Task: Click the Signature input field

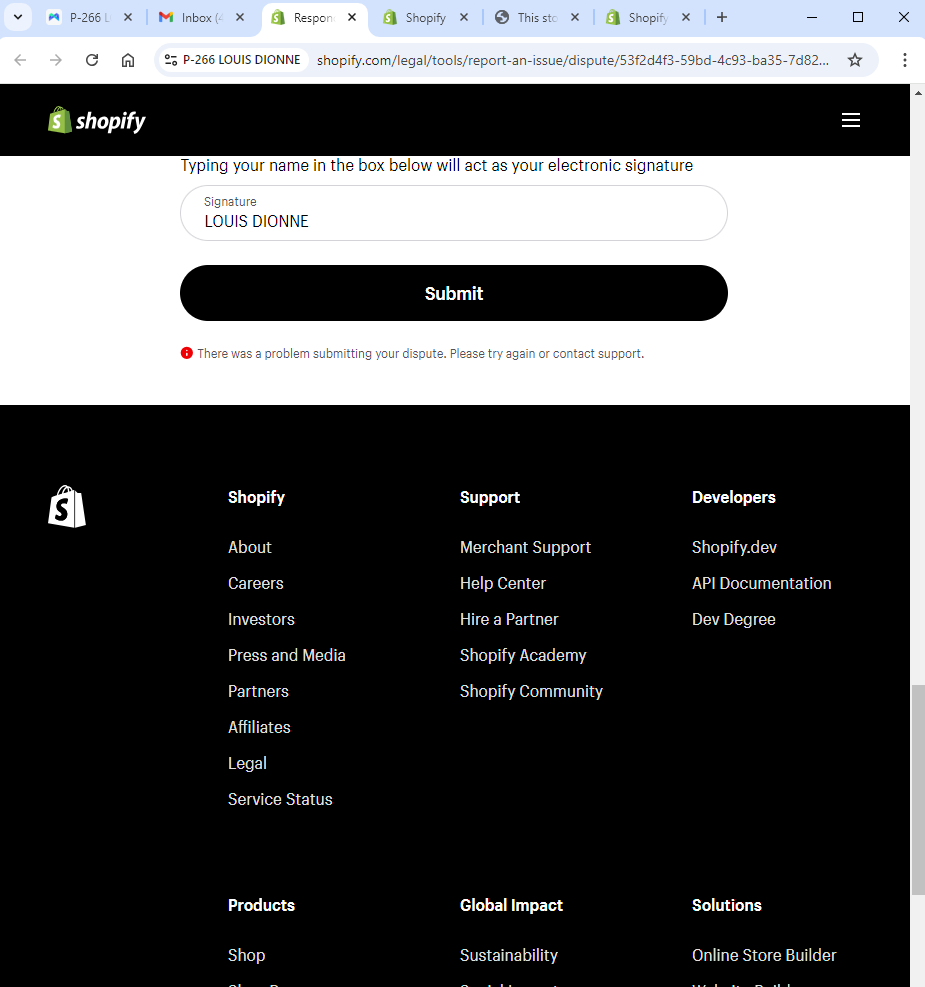Action: [454, 213]
